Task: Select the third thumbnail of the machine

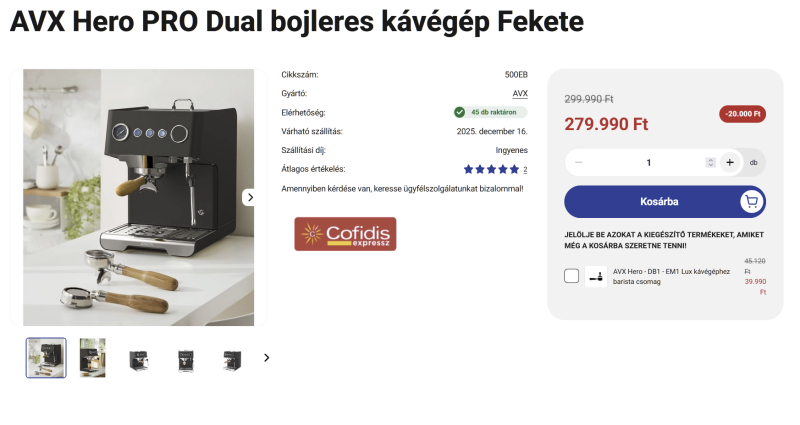Action: point(139,360)
